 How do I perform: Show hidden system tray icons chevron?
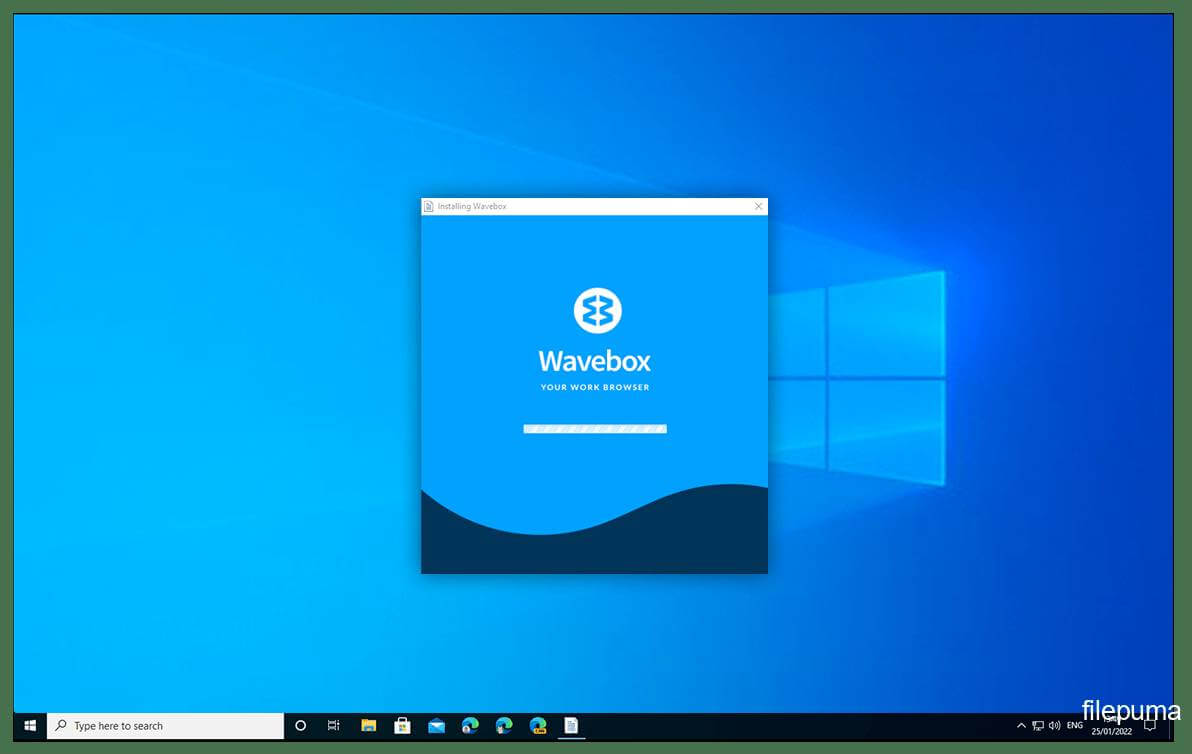pyautogui.click(x=1021, y=726)
